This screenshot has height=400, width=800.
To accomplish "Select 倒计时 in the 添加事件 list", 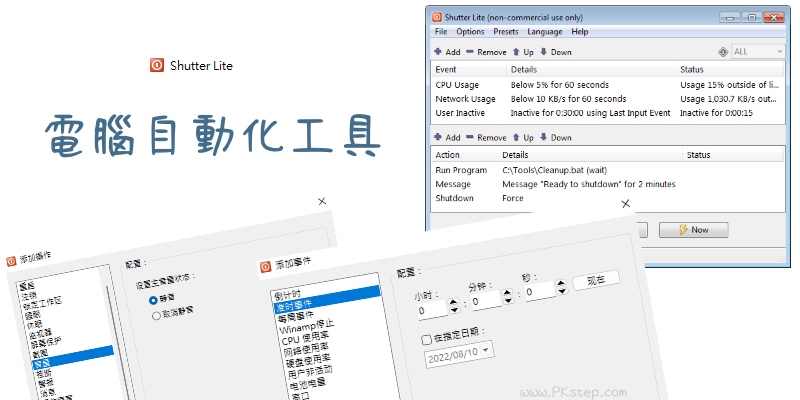I will click(x=287, y=295).
